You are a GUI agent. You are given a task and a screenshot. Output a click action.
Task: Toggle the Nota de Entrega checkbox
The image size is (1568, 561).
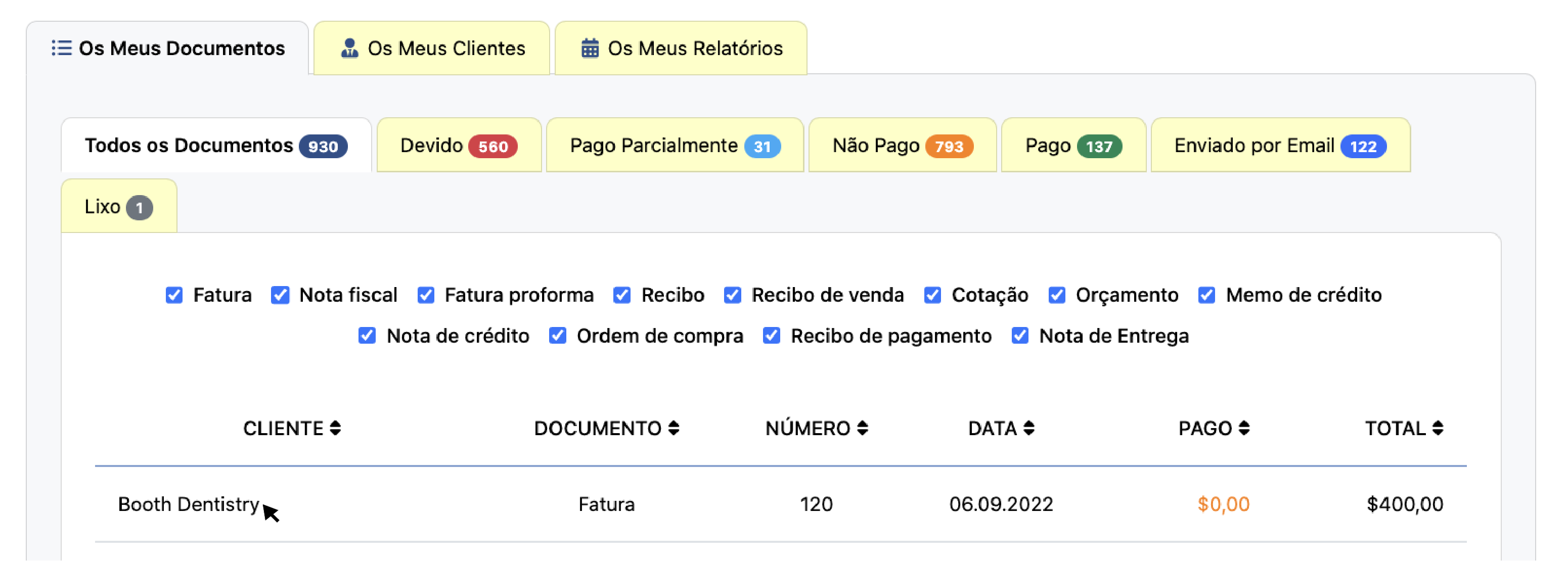1020,336
